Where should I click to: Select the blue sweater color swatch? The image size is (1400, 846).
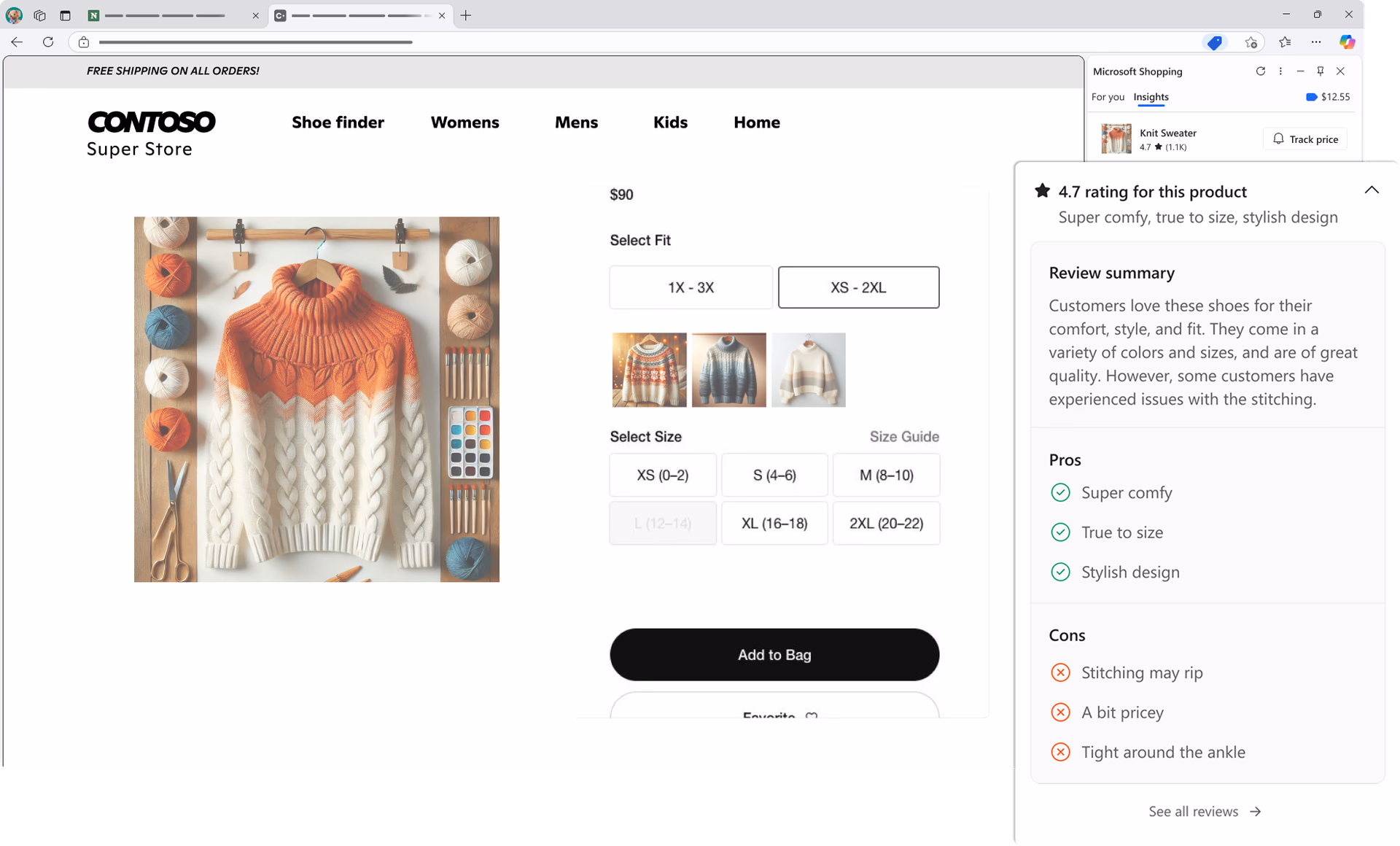[x=728, y=370]
